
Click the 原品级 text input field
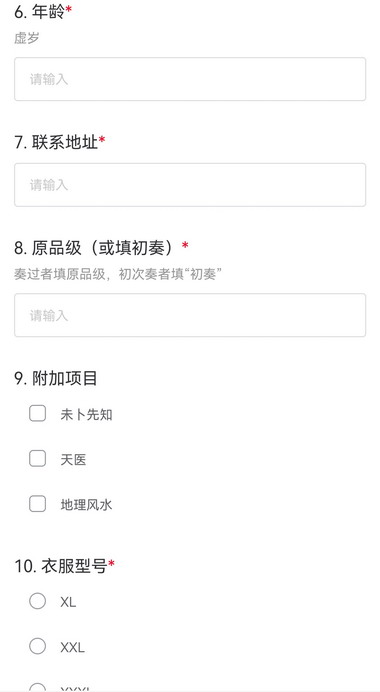click(190, 315)
